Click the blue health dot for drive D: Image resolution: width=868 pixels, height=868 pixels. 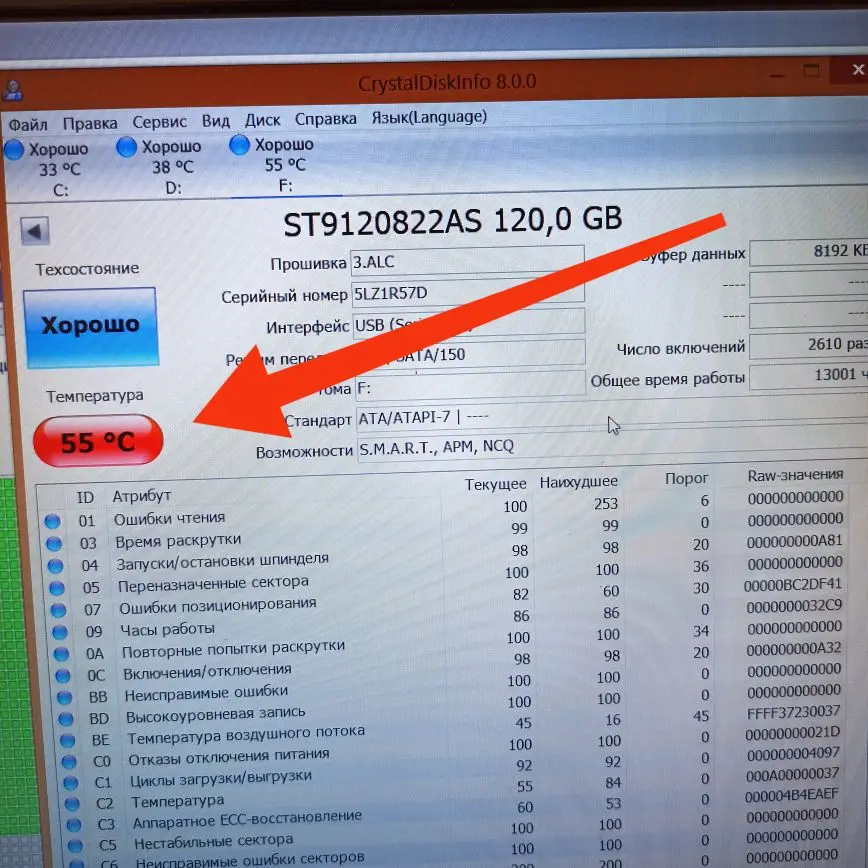click(127, 147)
